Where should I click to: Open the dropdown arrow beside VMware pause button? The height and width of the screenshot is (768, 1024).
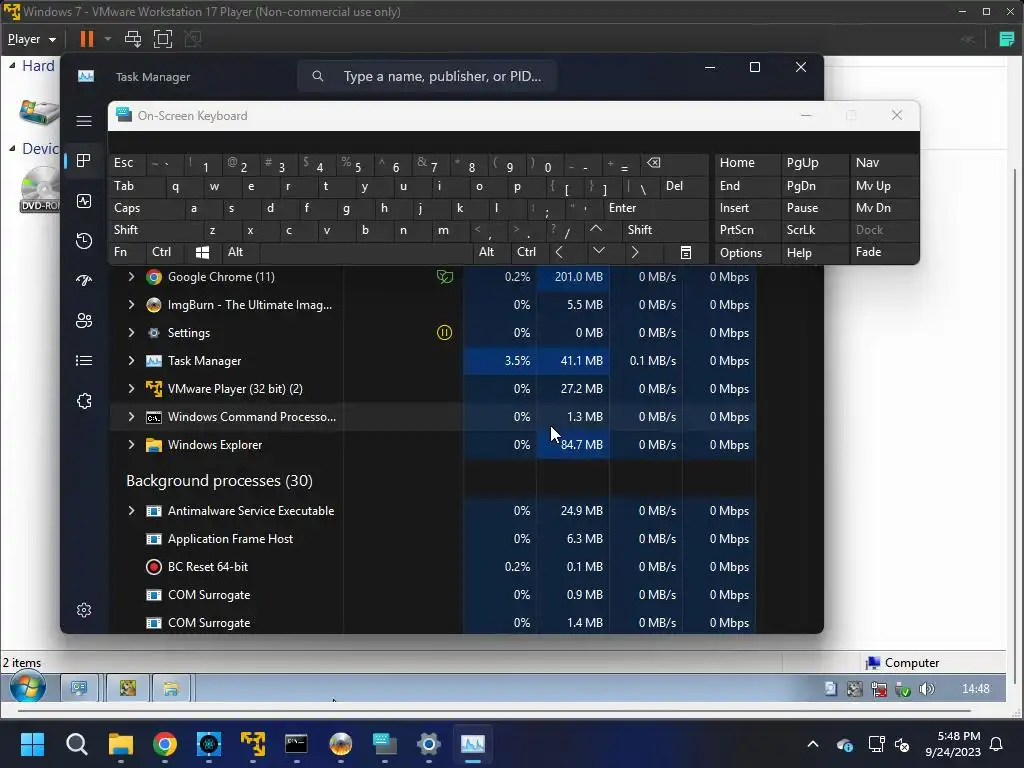click(108, 39)
